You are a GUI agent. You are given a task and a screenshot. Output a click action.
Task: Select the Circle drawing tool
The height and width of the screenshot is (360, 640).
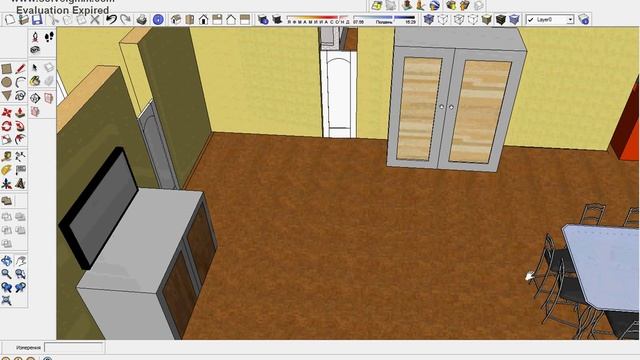pyautogui.click(x=7, y=82)
